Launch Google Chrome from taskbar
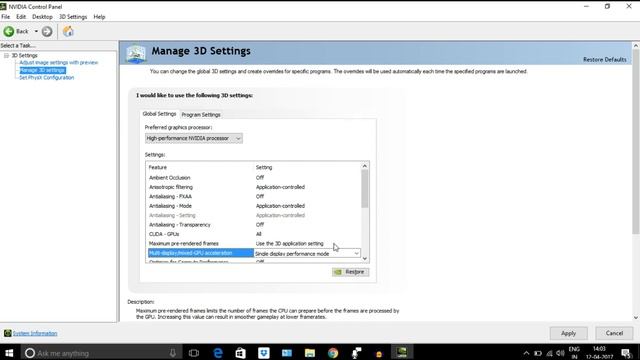The image size is (640, 360). click(333, 353)
